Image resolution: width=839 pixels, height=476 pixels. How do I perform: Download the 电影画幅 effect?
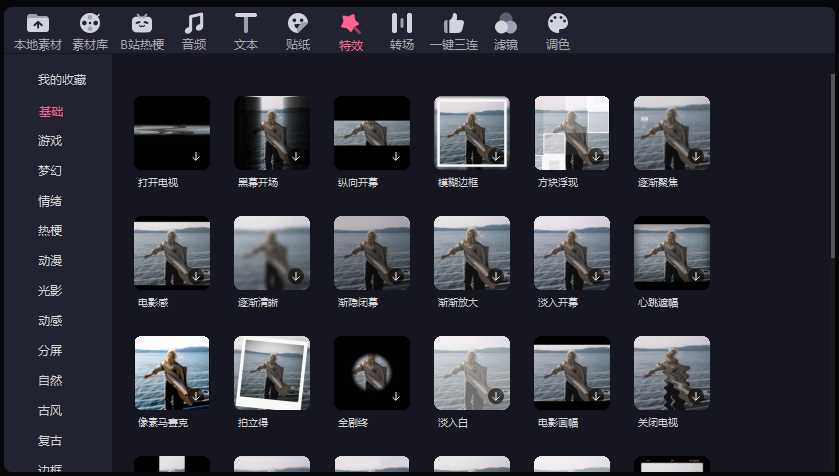coord(596,396)
